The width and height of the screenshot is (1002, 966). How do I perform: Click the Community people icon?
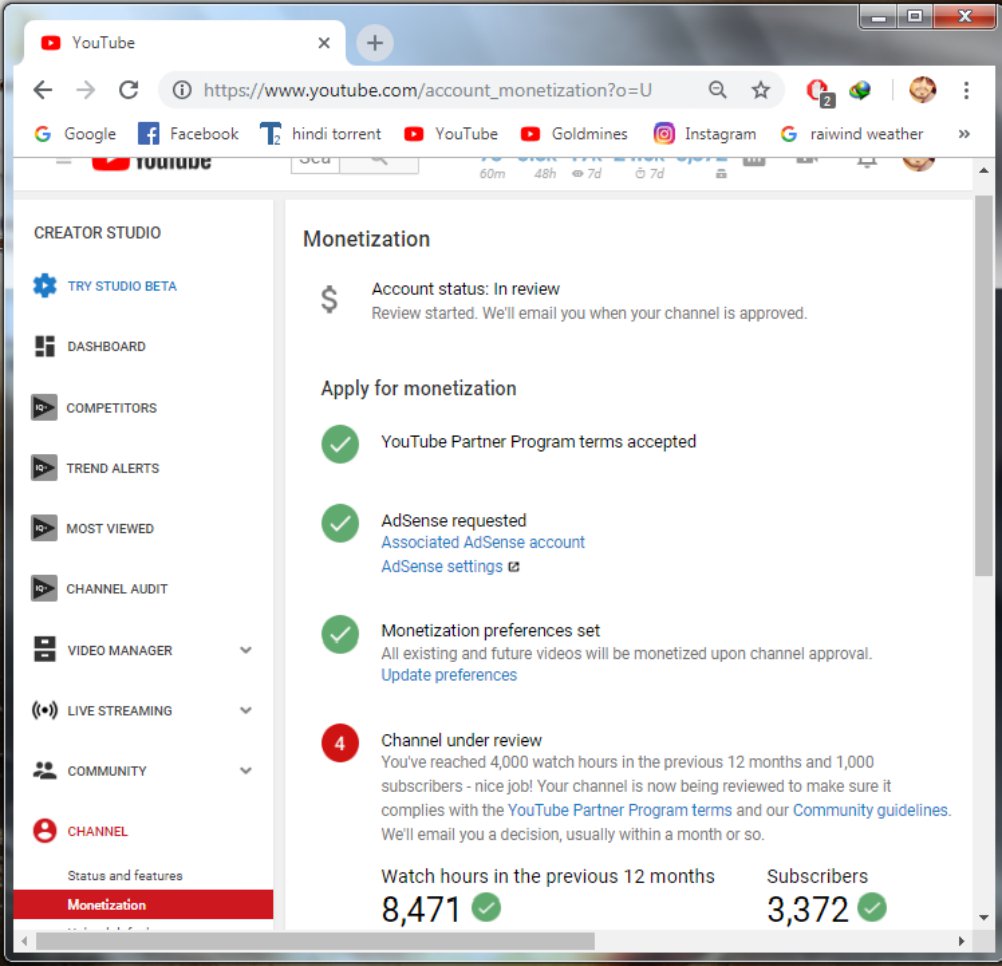[x=45, y=770]
